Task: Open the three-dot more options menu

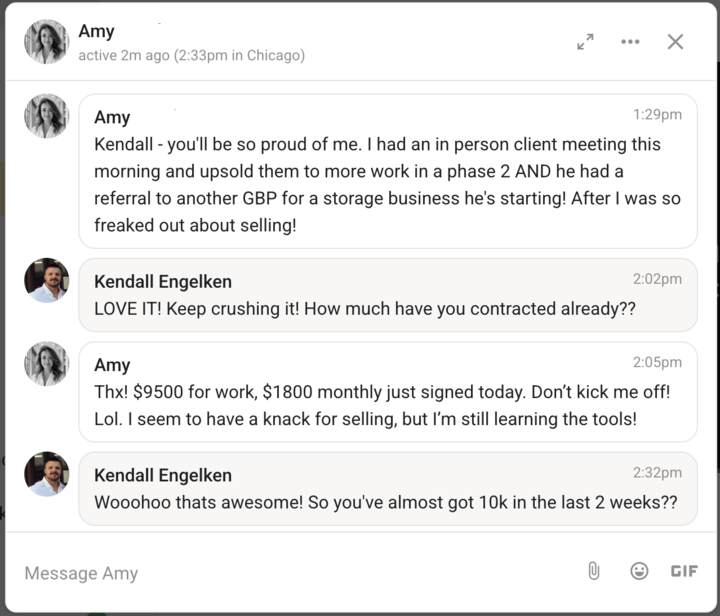Action: 630,42
